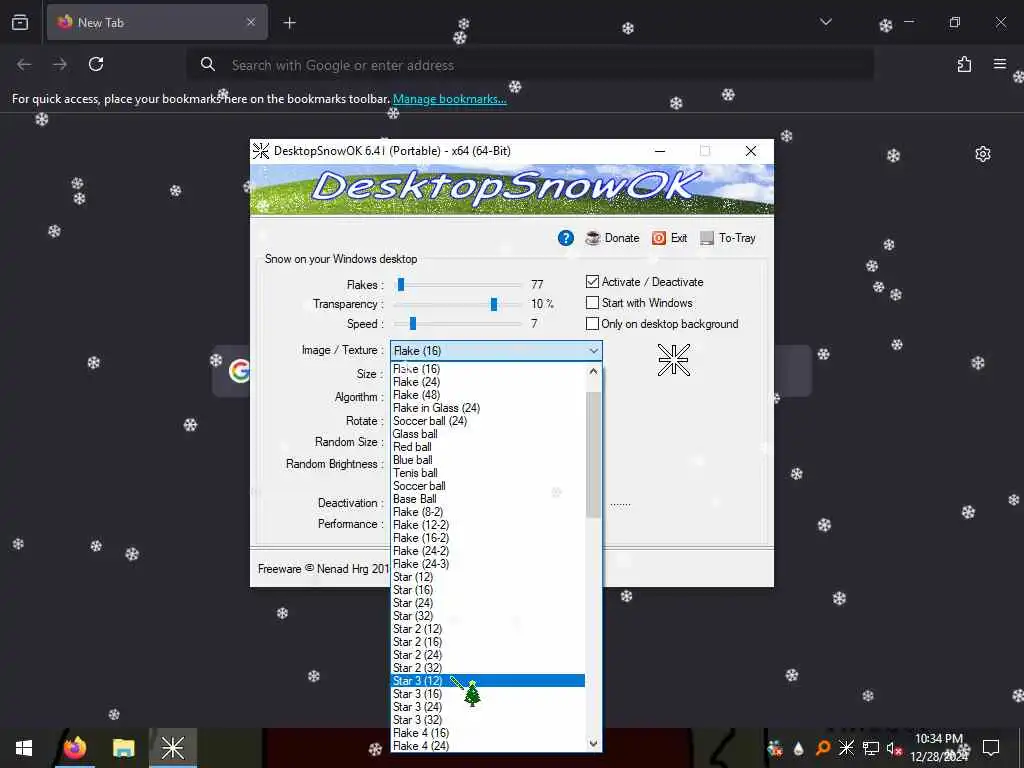Select Flake (16-2) option
Image resolution: width=1024 pixels, height=768 pixels.
488,538
